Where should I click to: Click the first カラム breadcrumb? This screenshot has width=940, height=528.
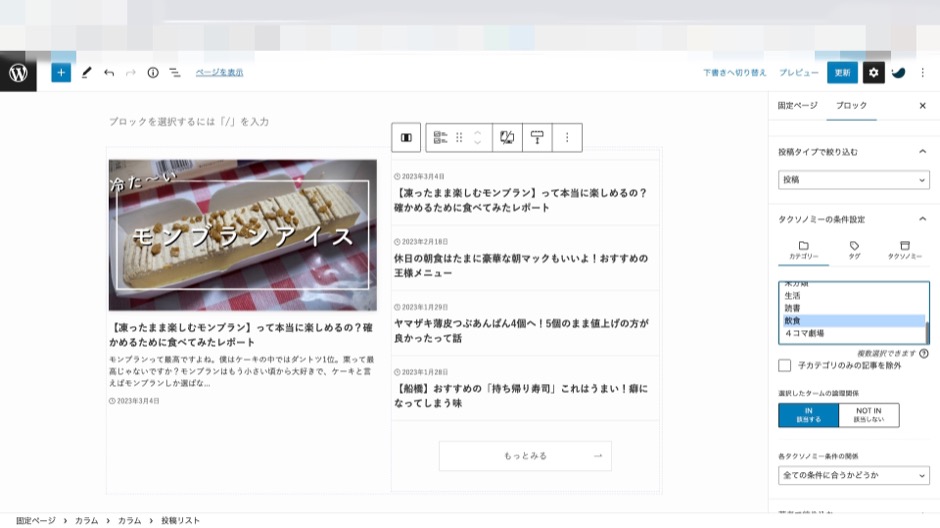86,521
